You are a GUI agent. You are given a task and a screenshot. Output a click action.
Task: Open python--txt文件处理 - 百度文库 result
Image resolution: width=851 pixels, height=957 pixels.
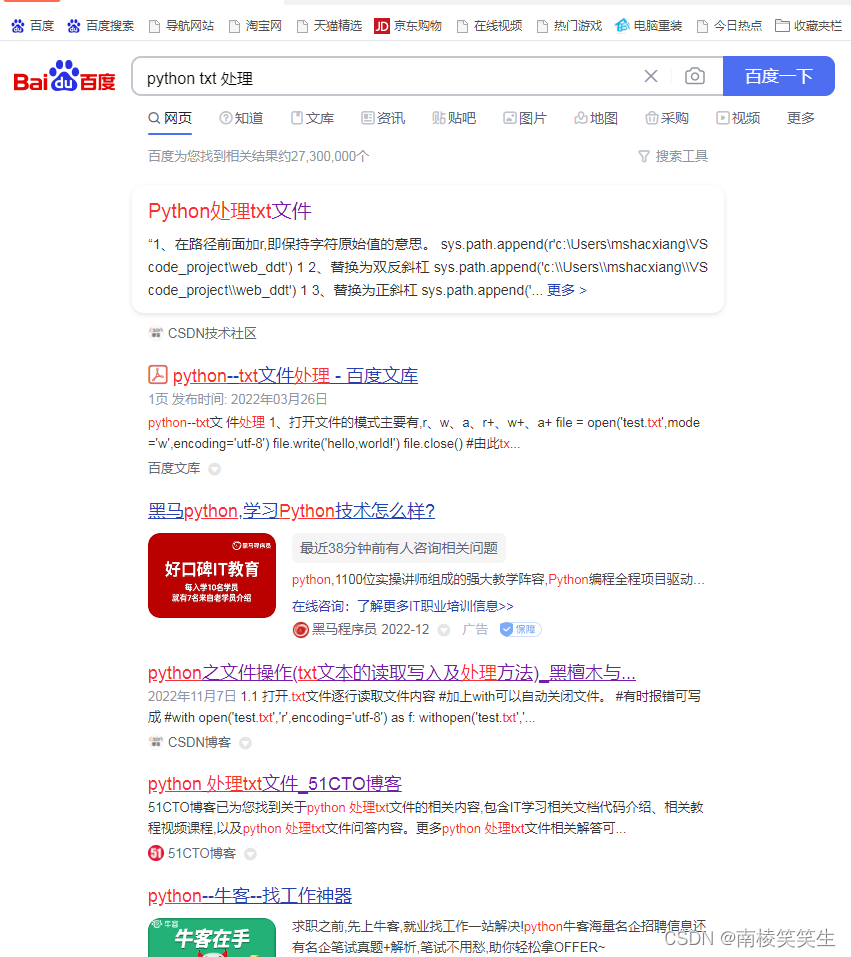tap(295, 375)
